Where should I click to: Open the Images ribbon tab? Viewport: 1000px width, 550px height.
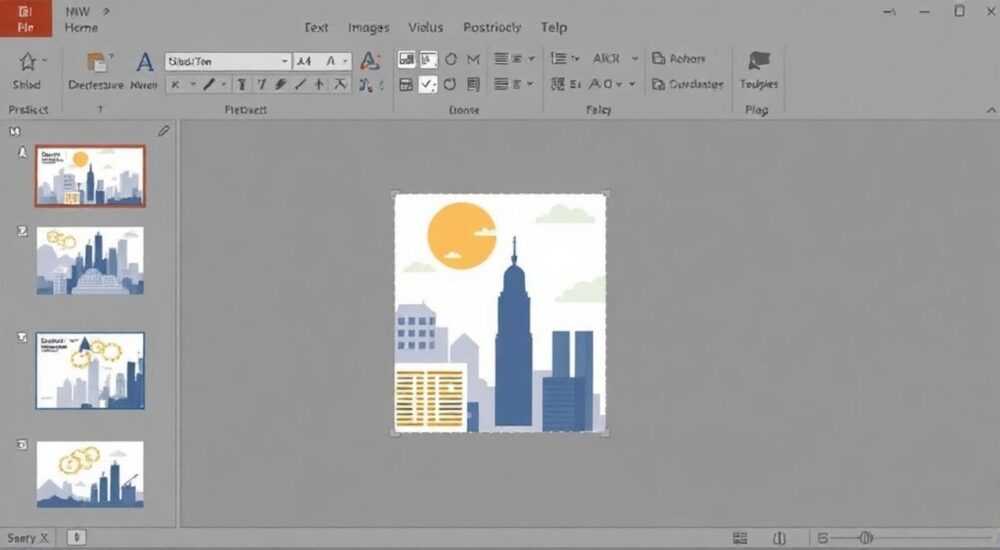[369, 27]
